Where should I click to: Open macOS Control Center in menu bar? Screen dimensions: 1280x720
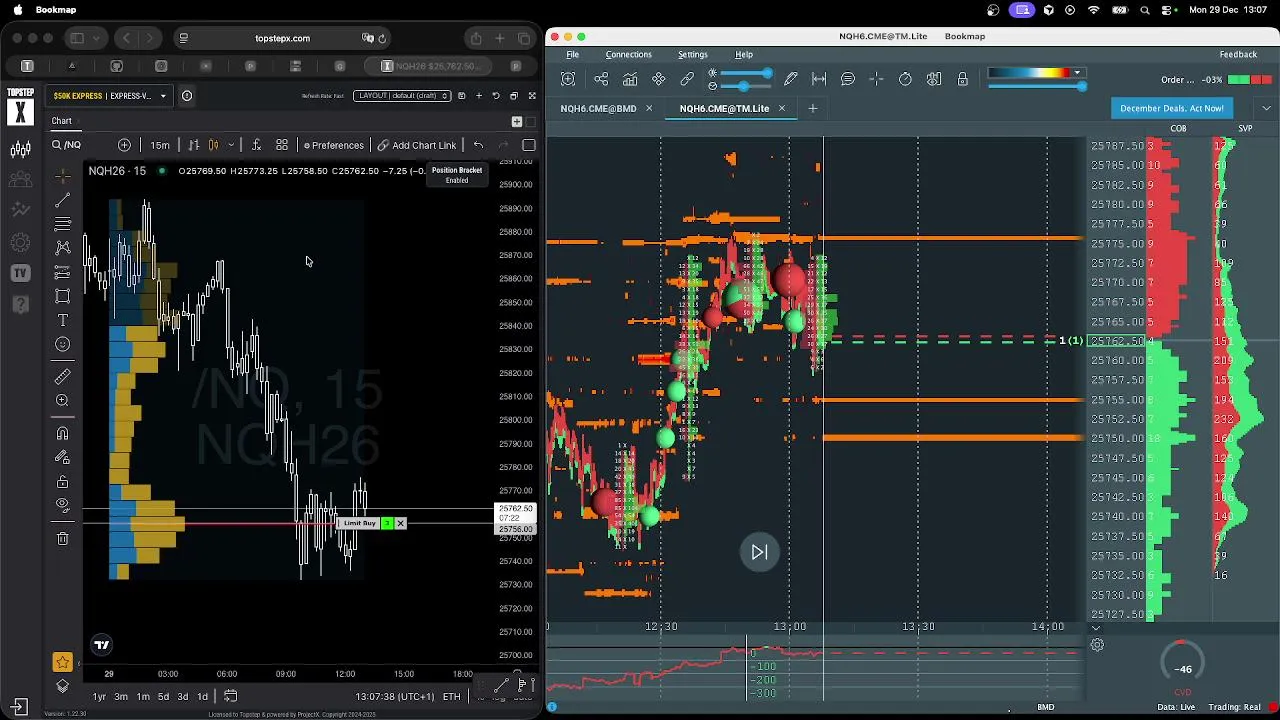pos(1168,10)
